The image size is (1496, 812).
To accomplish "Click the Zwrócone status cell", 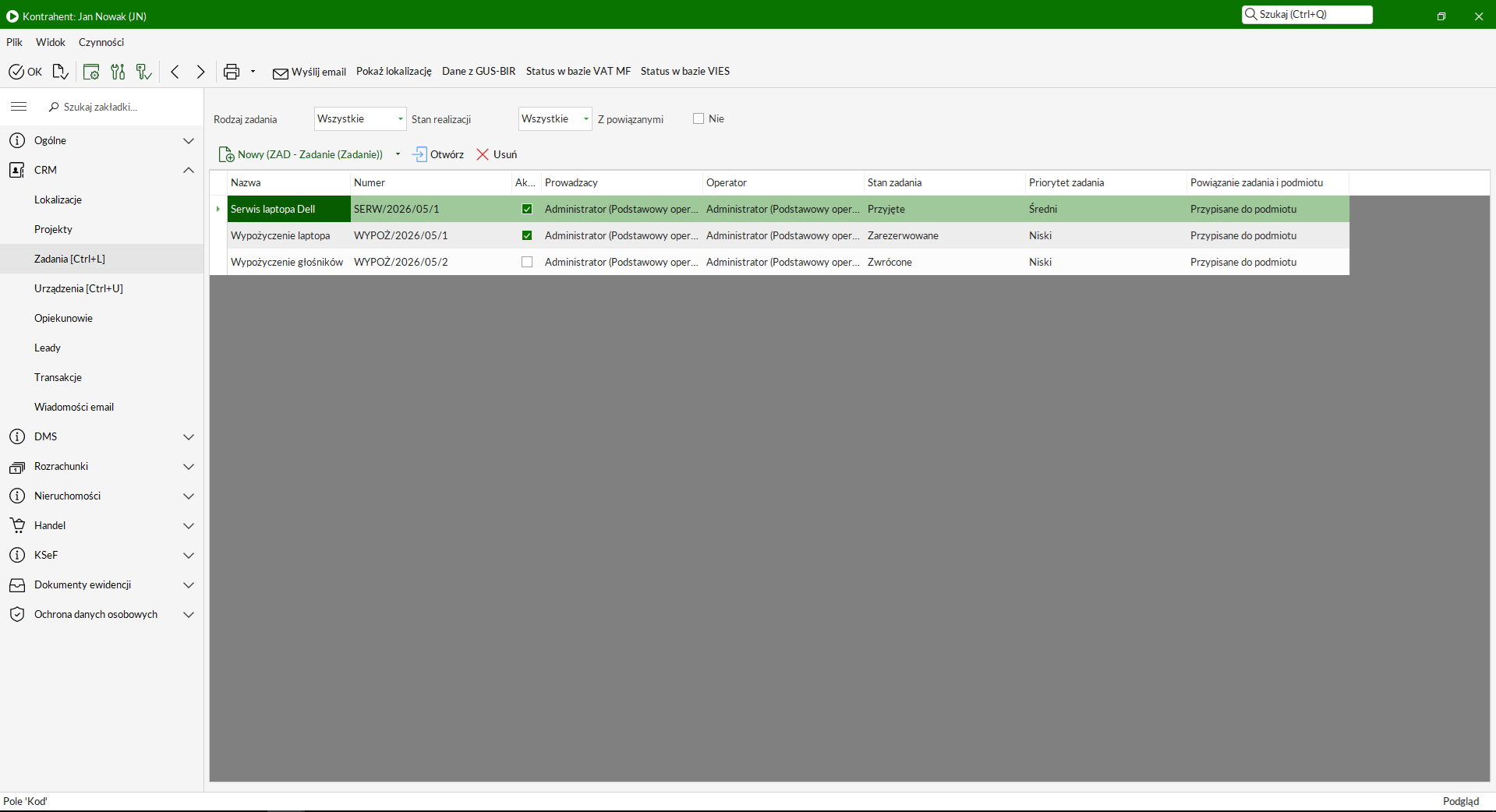I will click(x=945, y=262).
